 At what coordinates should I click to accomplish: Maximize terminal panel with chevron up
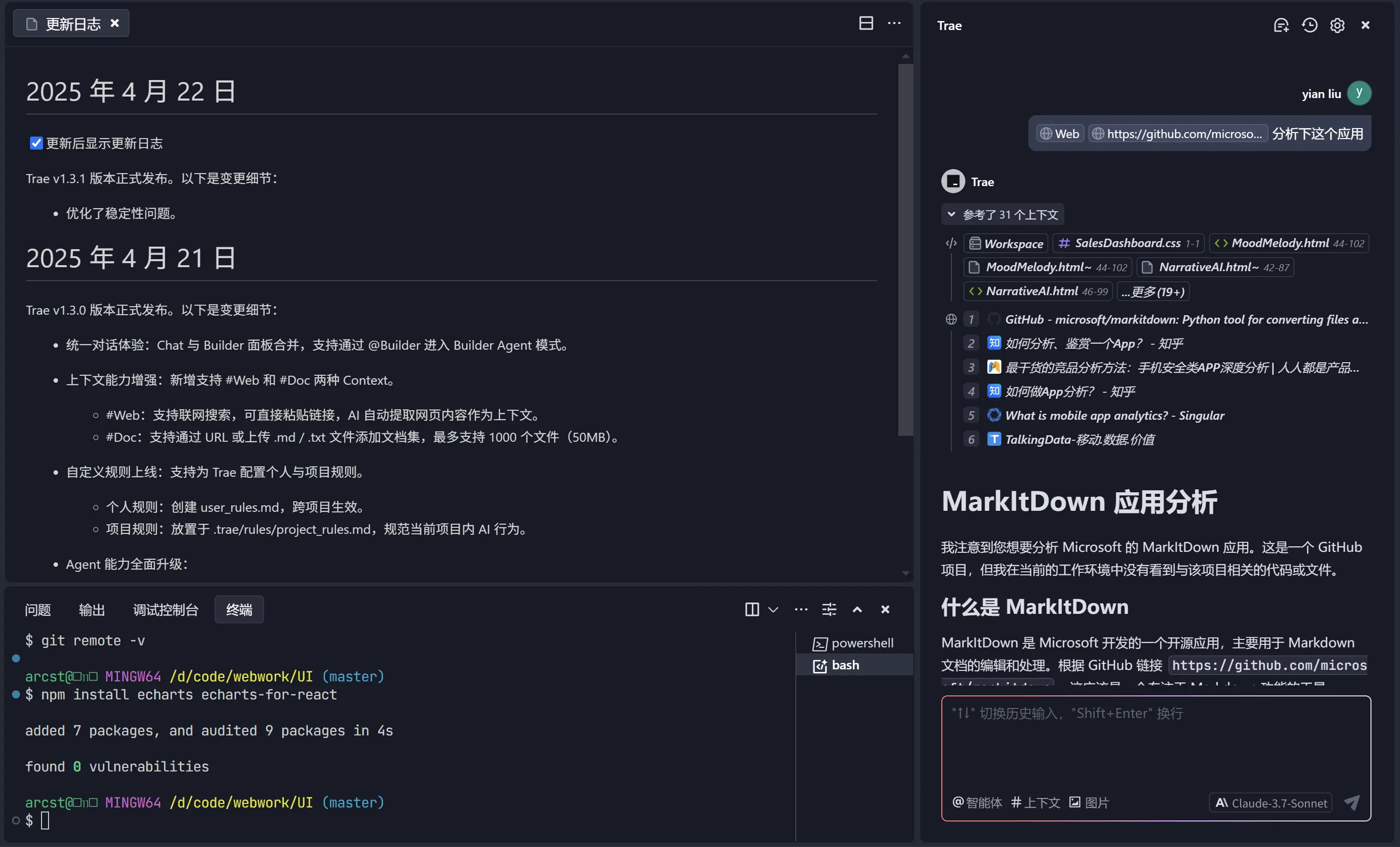pyautogui.click(x=857, y=609)
